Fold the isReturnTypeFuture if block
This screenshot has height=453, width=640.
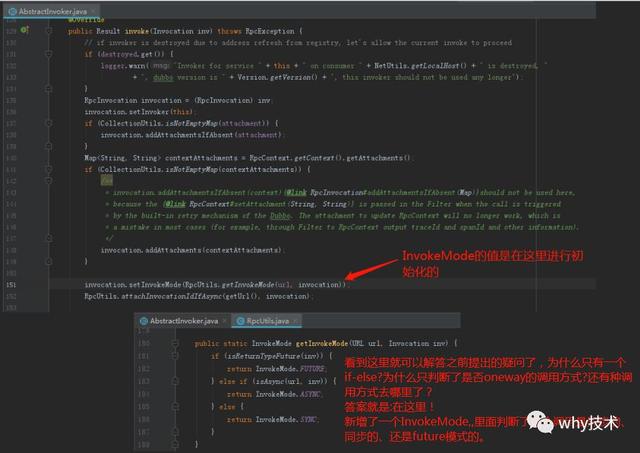tap(175, 356)
